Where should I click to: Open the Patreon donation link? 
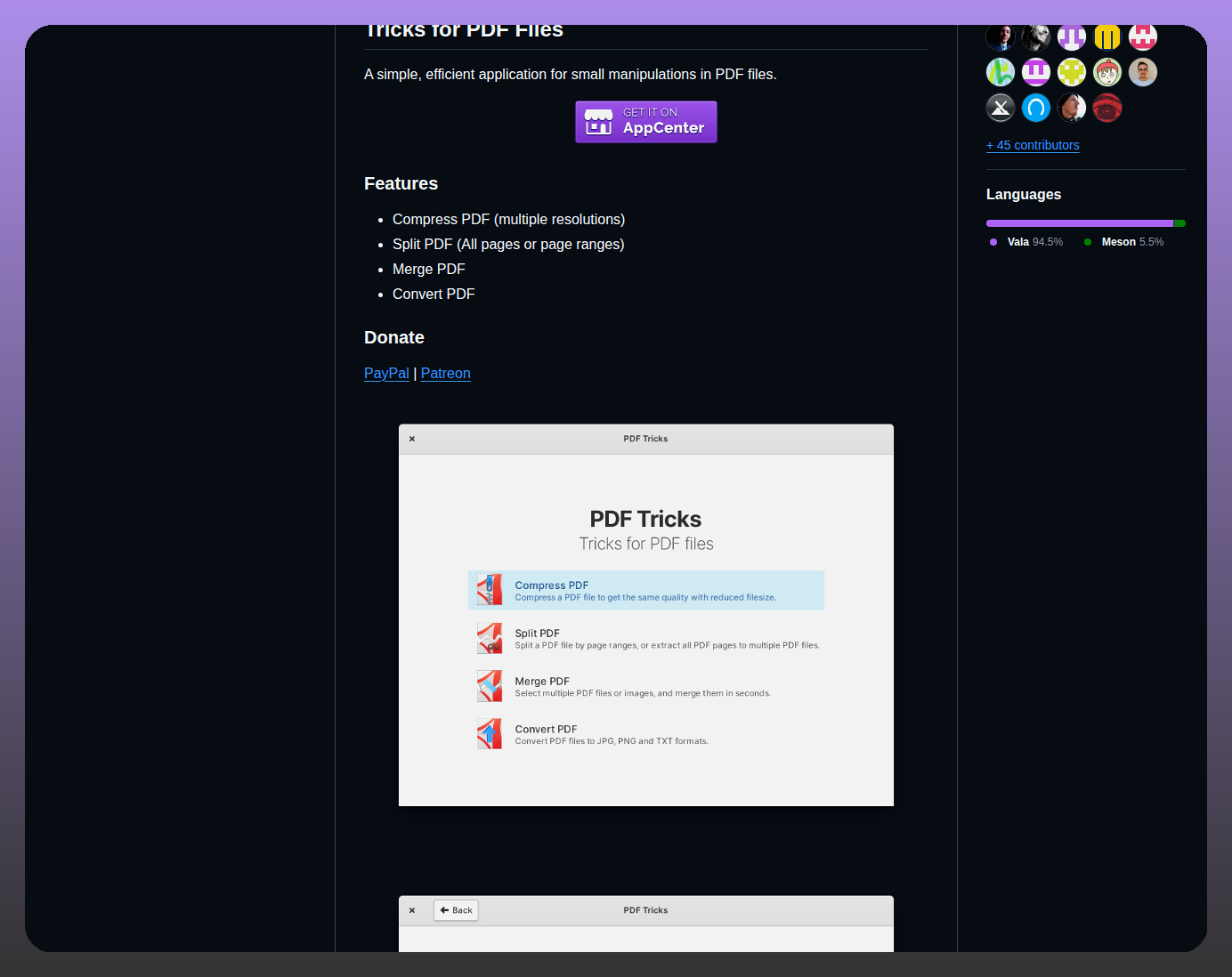pos(446,374)
